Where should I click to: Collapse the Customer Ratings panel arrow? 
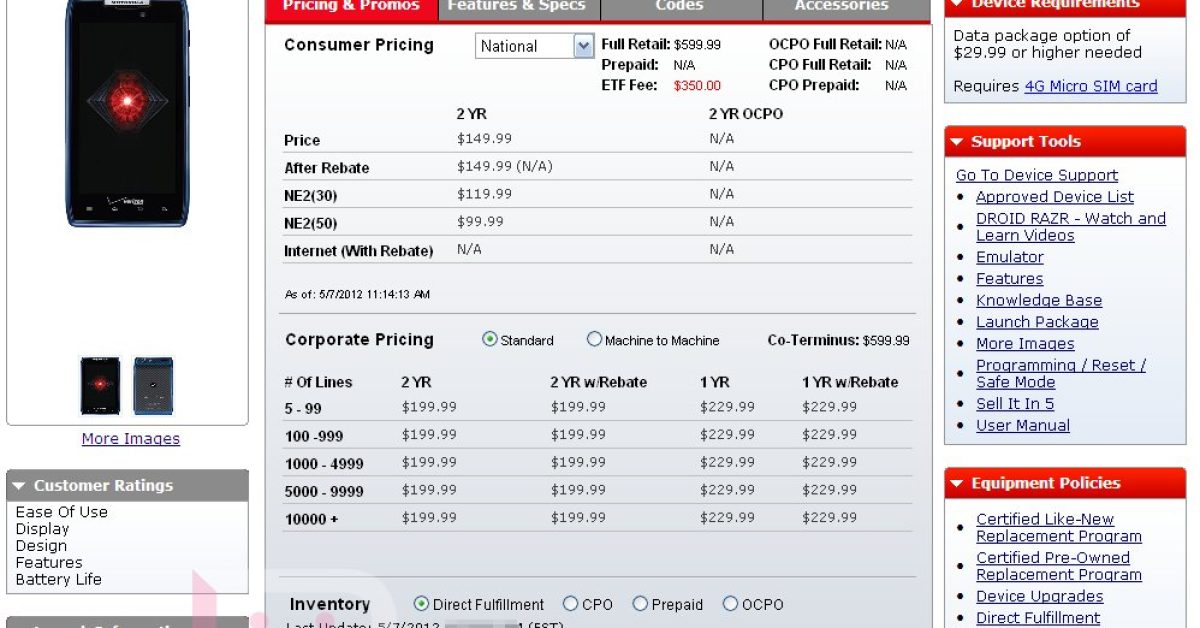20,486
